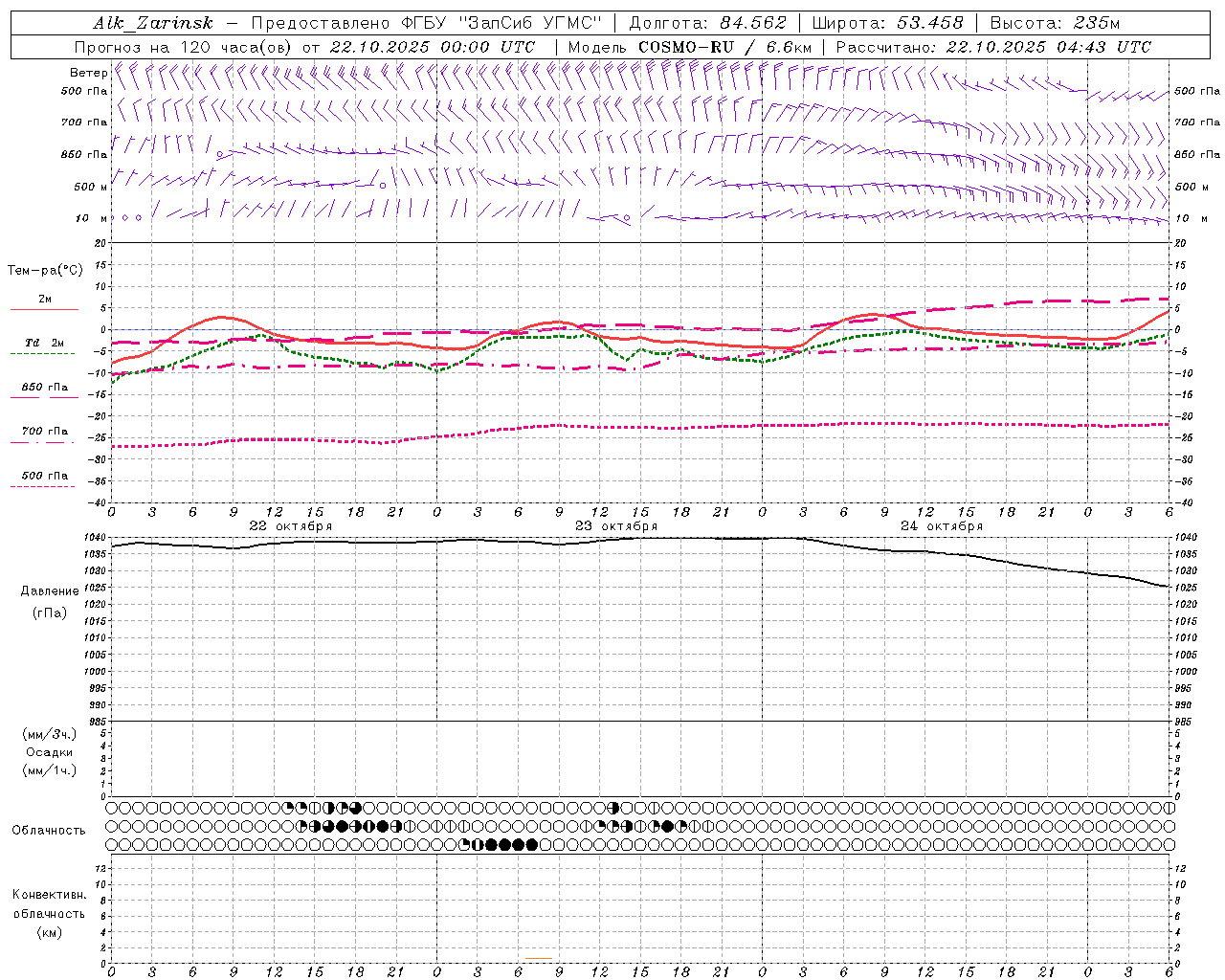Click the '2м' temperature legend entry

(45, 300)
